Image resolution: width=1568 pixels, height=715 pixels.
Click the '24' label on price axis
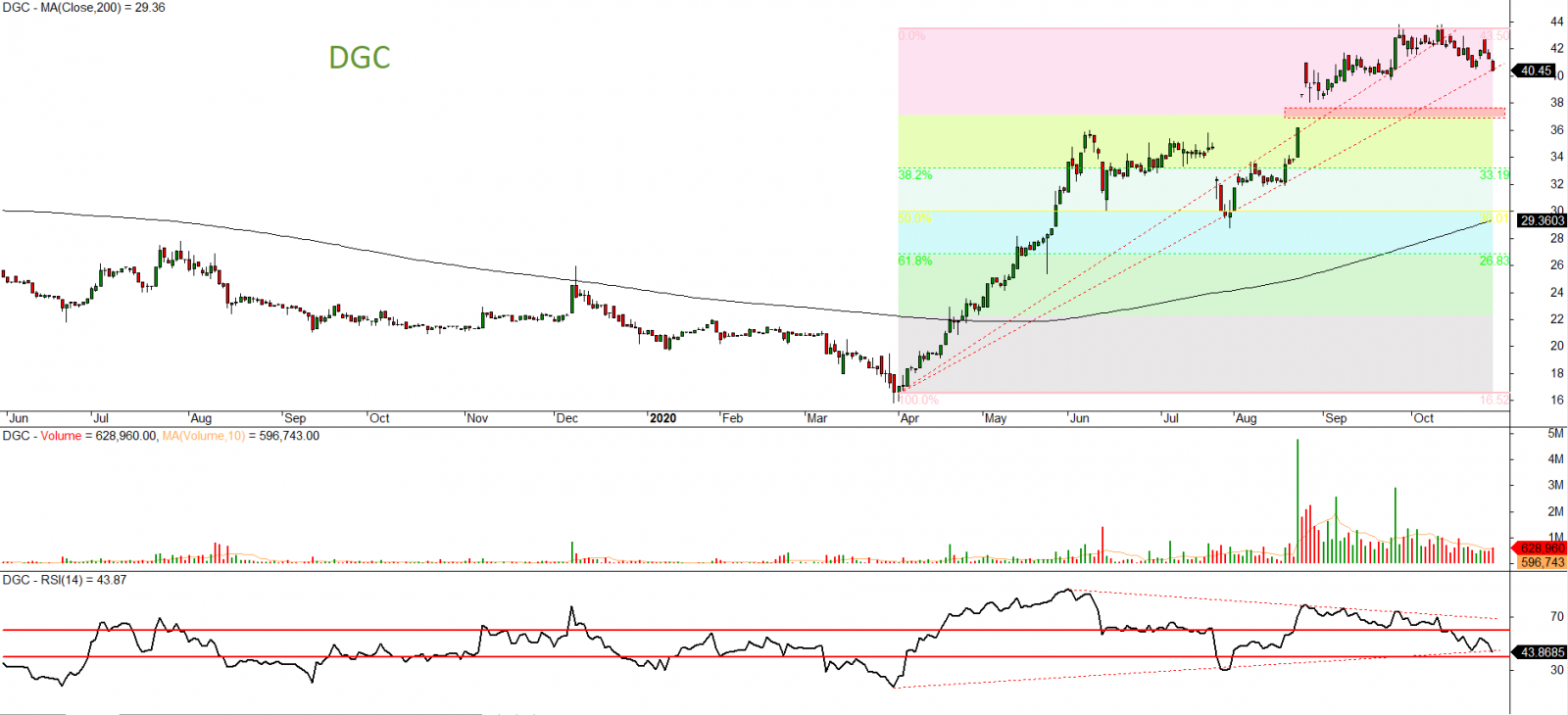[x=1557, y=292]
